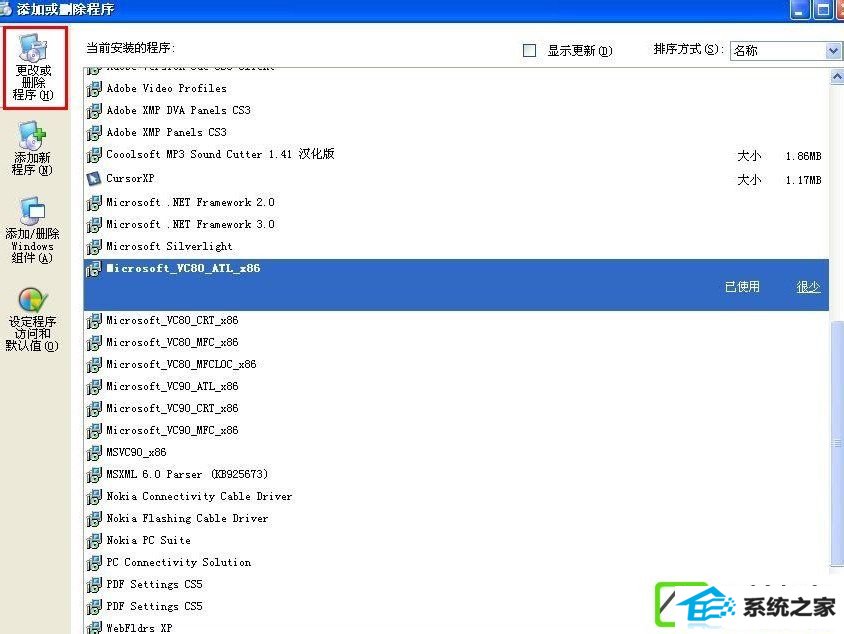Enable the 显示更新 checkbox
Image resolution: width=844 pixels, height=634 pixels.
tap(530, 51)
